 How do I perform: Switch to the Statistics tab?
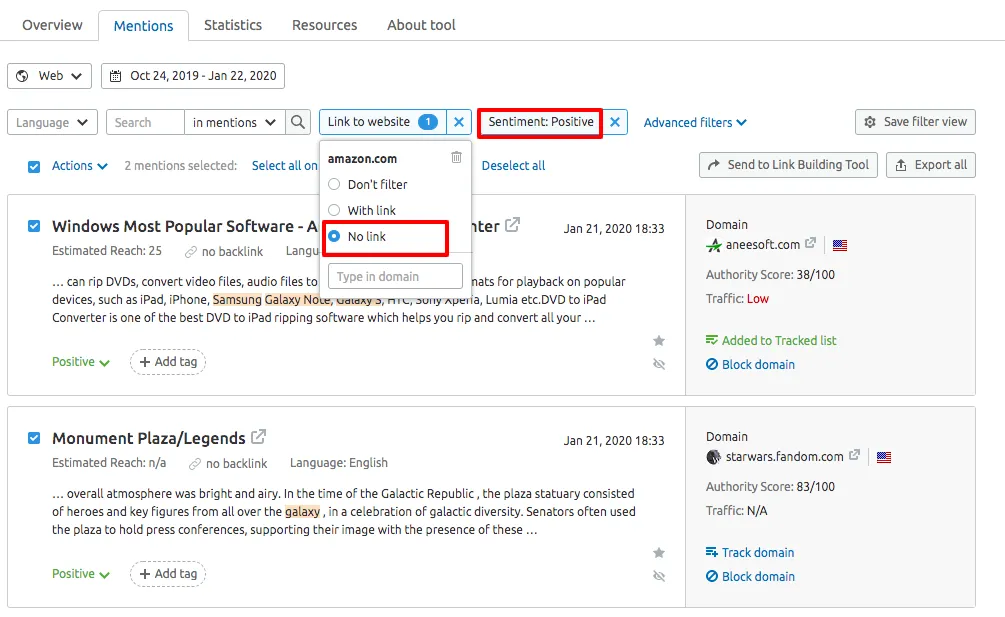(232, 25)
